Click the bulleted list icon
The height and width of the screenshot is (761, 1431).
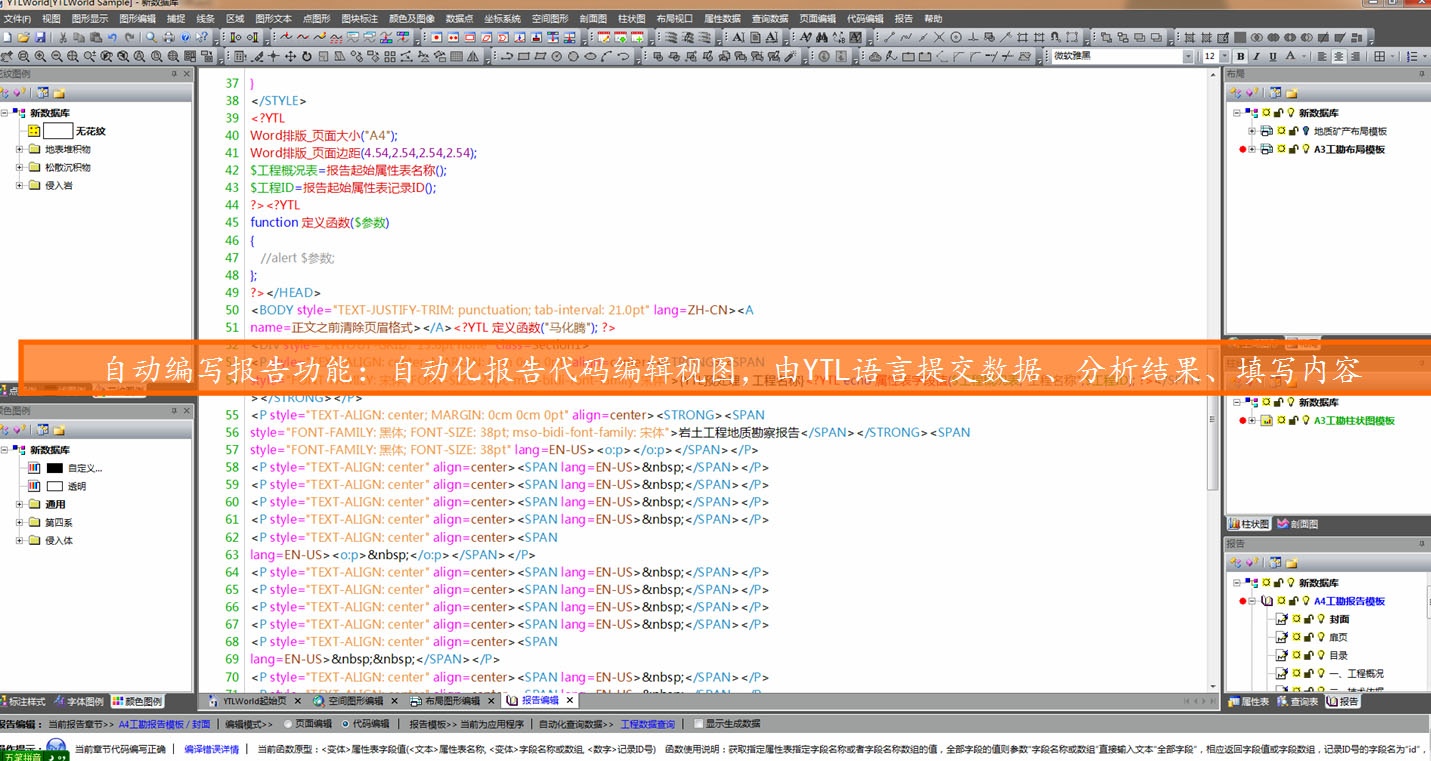[1413, 56]
